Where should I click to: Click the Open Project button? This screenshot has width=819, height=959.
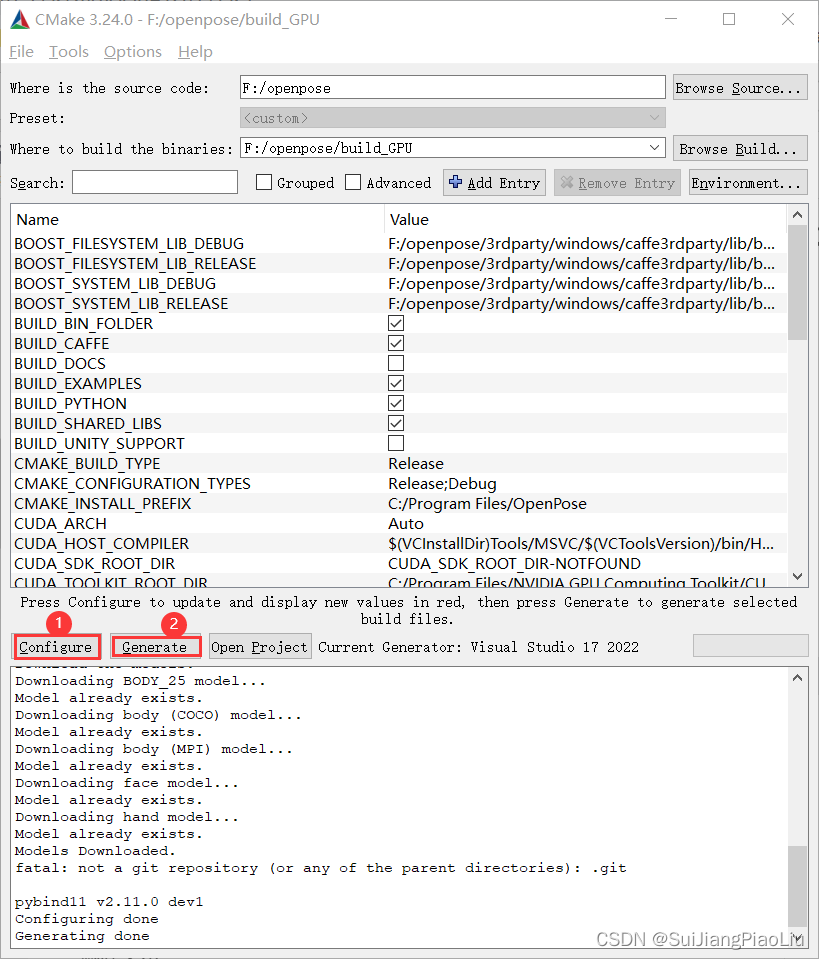(260, 647)
